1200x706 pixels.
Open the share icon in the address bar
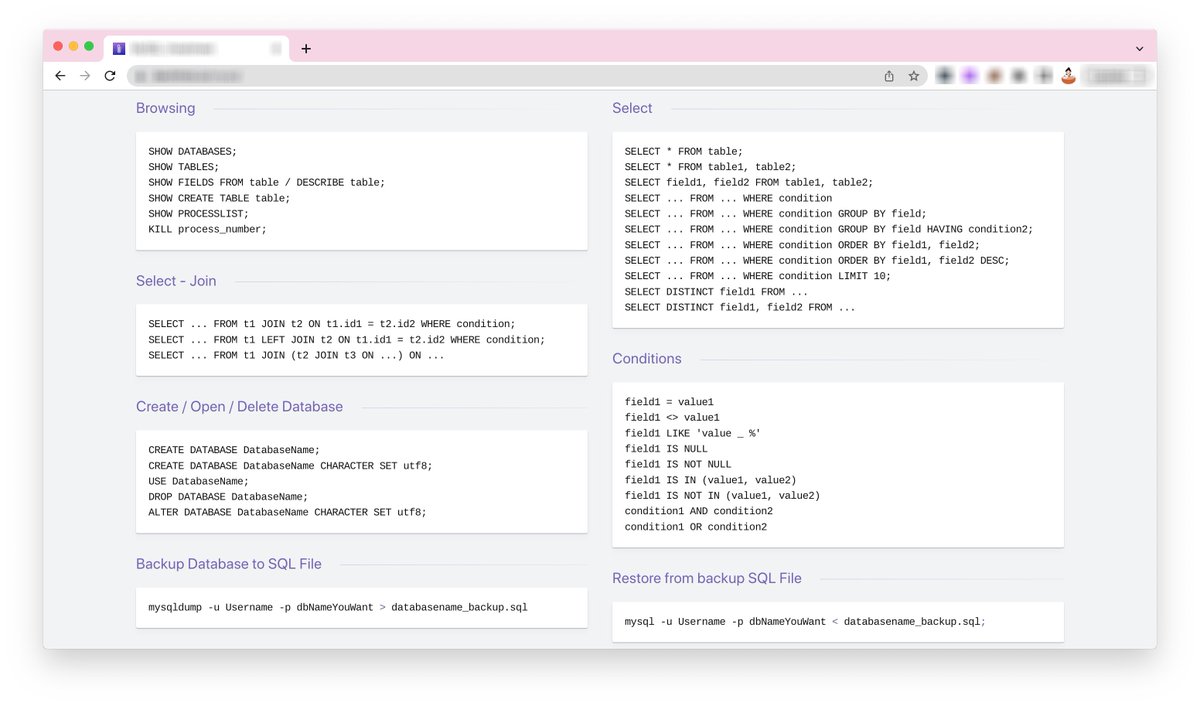pos(889,76)
